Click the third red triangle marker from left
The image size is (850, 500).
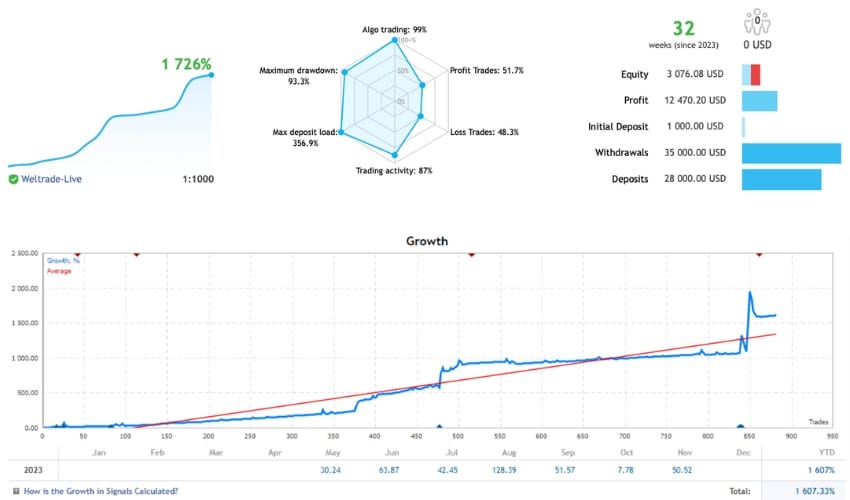pyautogui.click(x=470, y=255)
